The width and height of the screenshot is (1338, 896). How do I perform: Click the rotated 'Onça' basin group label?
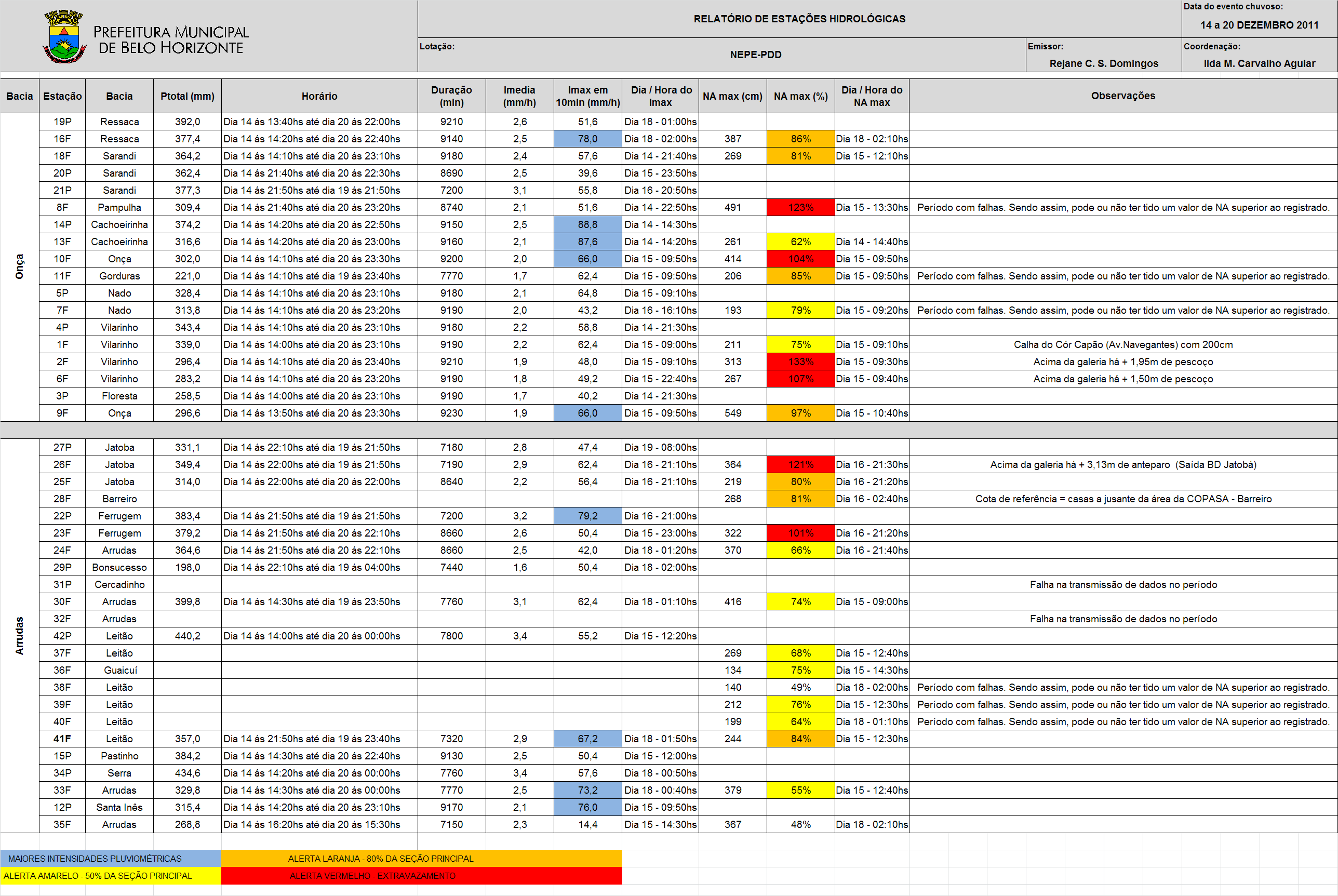[x=19, y=267]
